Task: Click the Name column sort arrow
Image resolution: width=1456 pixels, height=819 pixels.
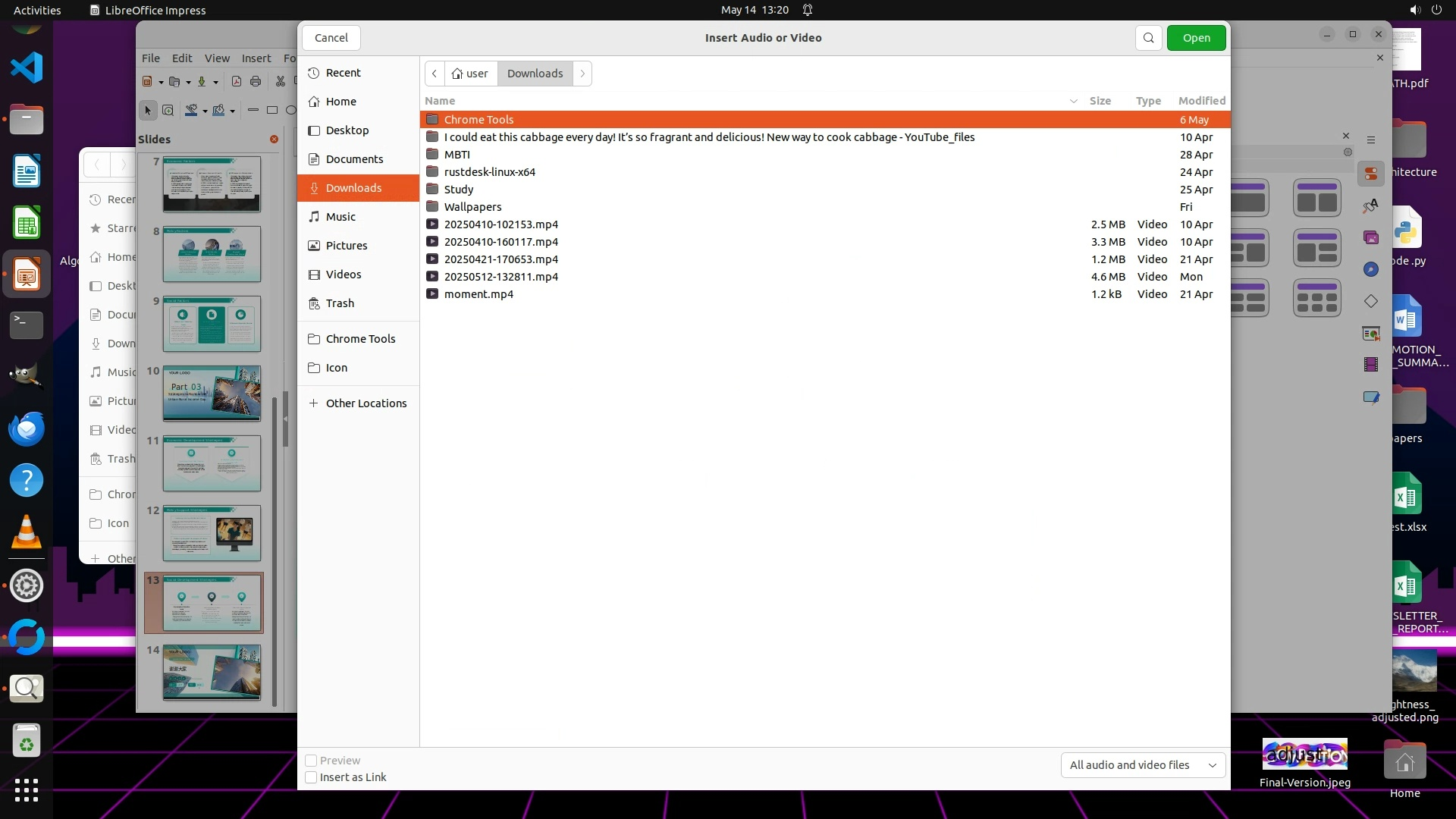Action: pyautogui.click(x=1073, y=101)
